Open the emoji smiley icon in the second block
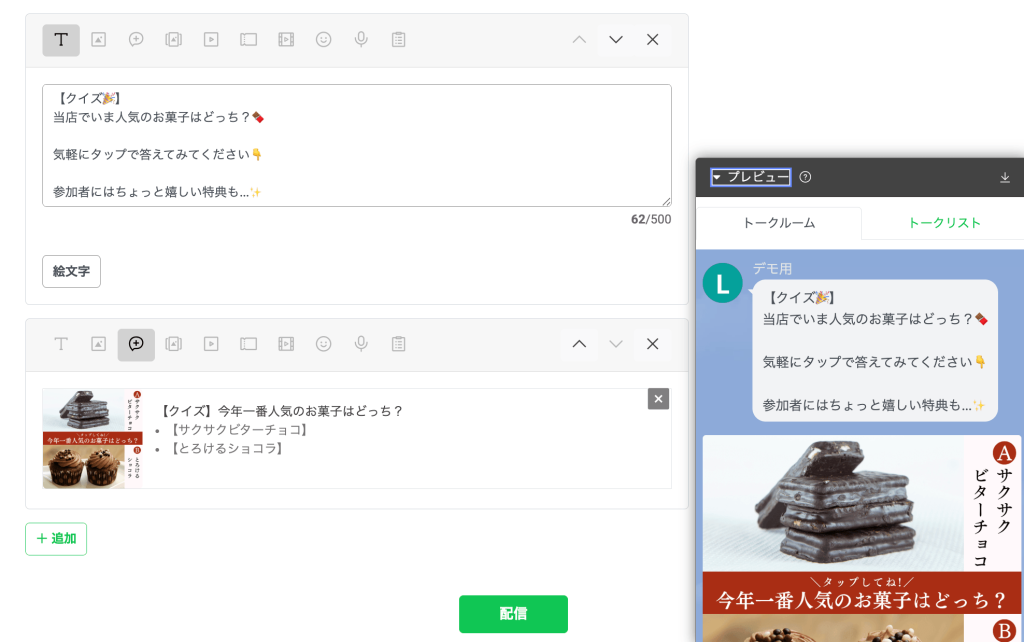This screenshot has width=1024, height=642. [x=324, y=344]
